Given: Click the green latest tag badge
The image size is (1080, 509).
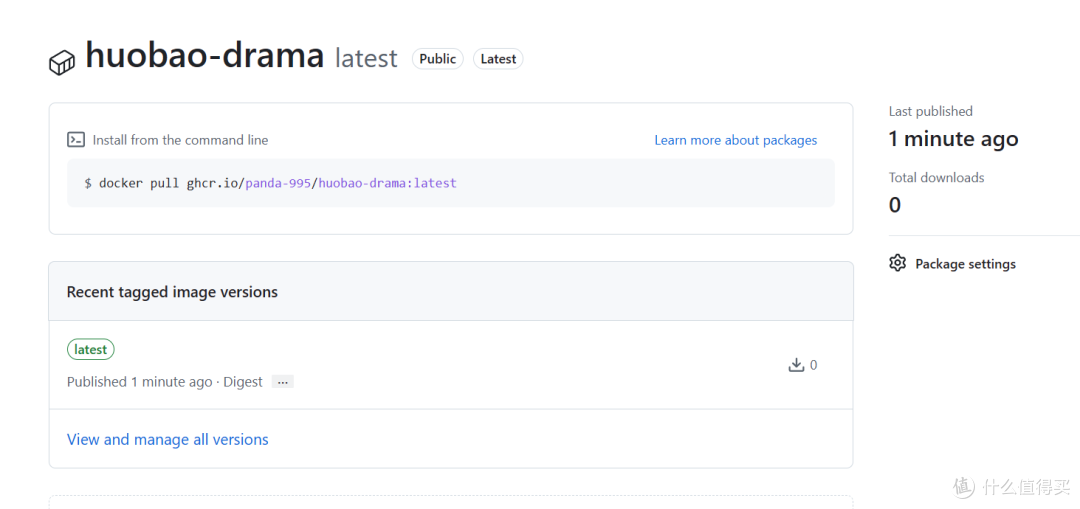Looking at the screenshot, I should coord(90,350).
